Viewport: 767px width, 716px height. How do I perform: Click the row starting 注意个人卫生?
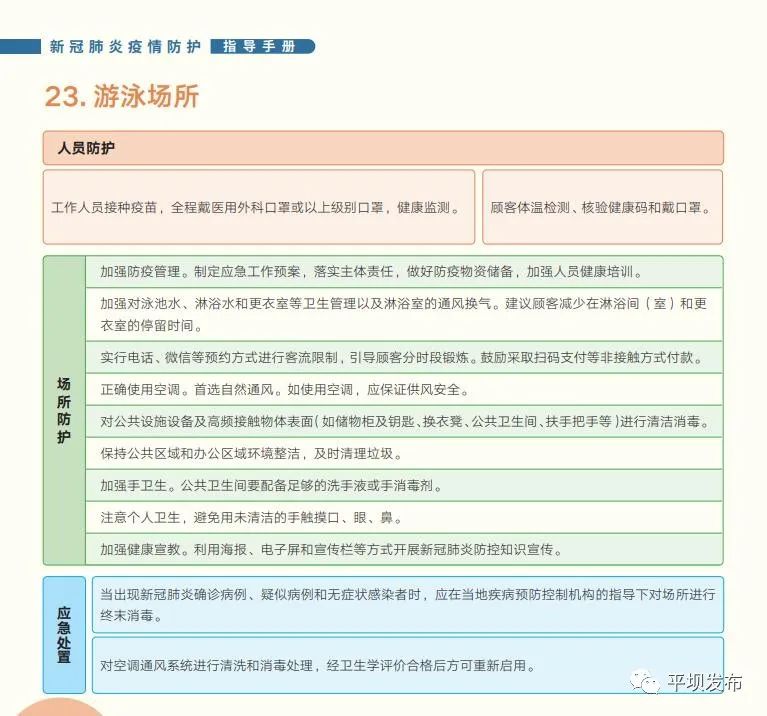(404, 517)
